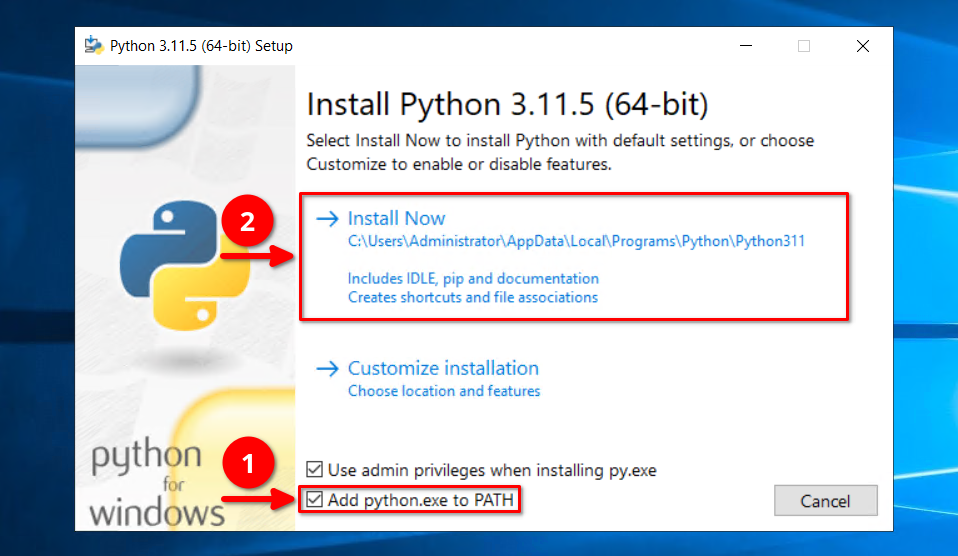Screen dimensions: 958x556
Task: Click the maximize button of Setup window
Action: [804, 46]
